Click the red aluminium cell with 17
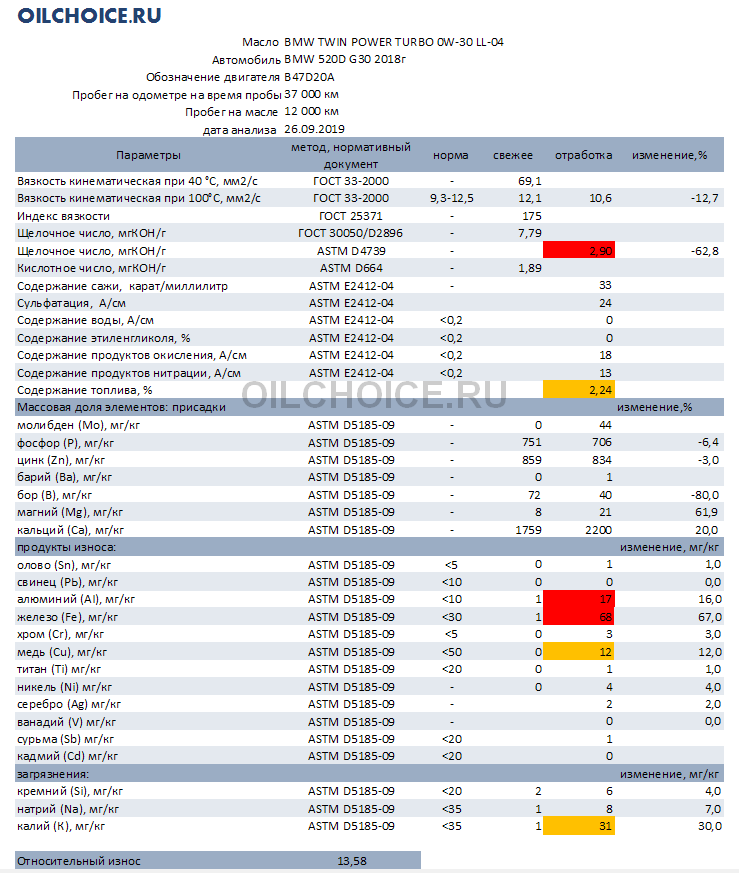Viewport: 739px width, 873px height. pos(579,599)
